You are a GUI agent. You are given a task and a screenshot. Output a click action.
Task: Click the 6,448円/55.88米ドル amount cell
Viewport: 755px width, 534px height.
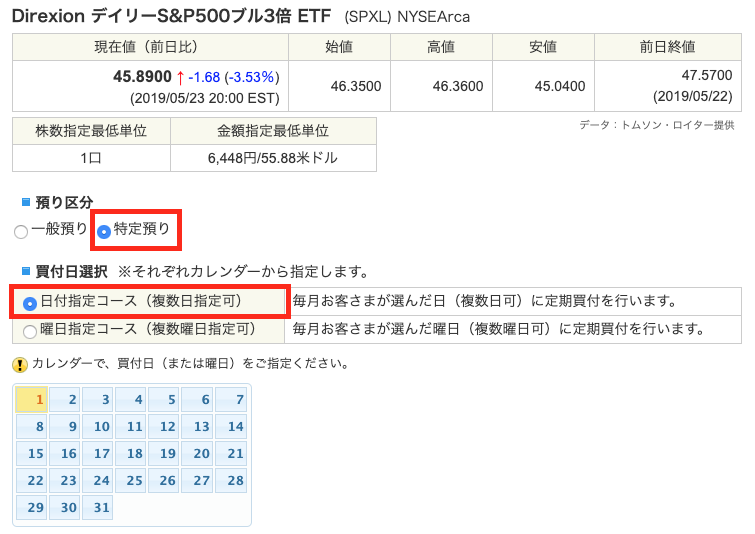click(273, 158)
